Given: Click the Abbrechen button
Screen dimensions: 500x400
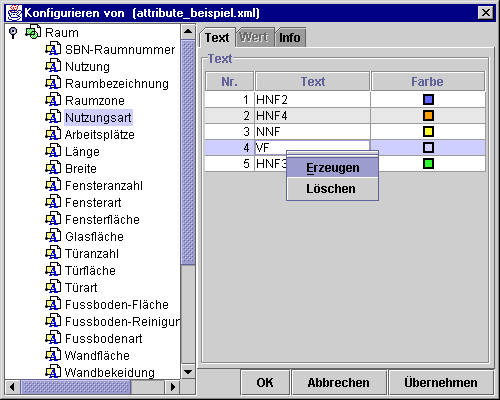Looking at the screenshot, I should (x=339, y=382).
